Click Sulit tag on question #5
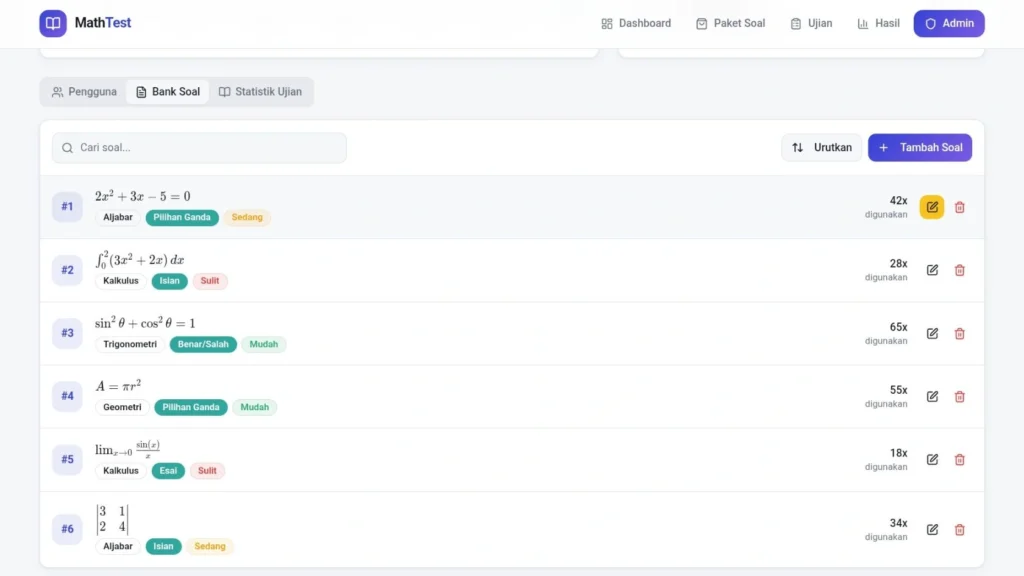 207,470
